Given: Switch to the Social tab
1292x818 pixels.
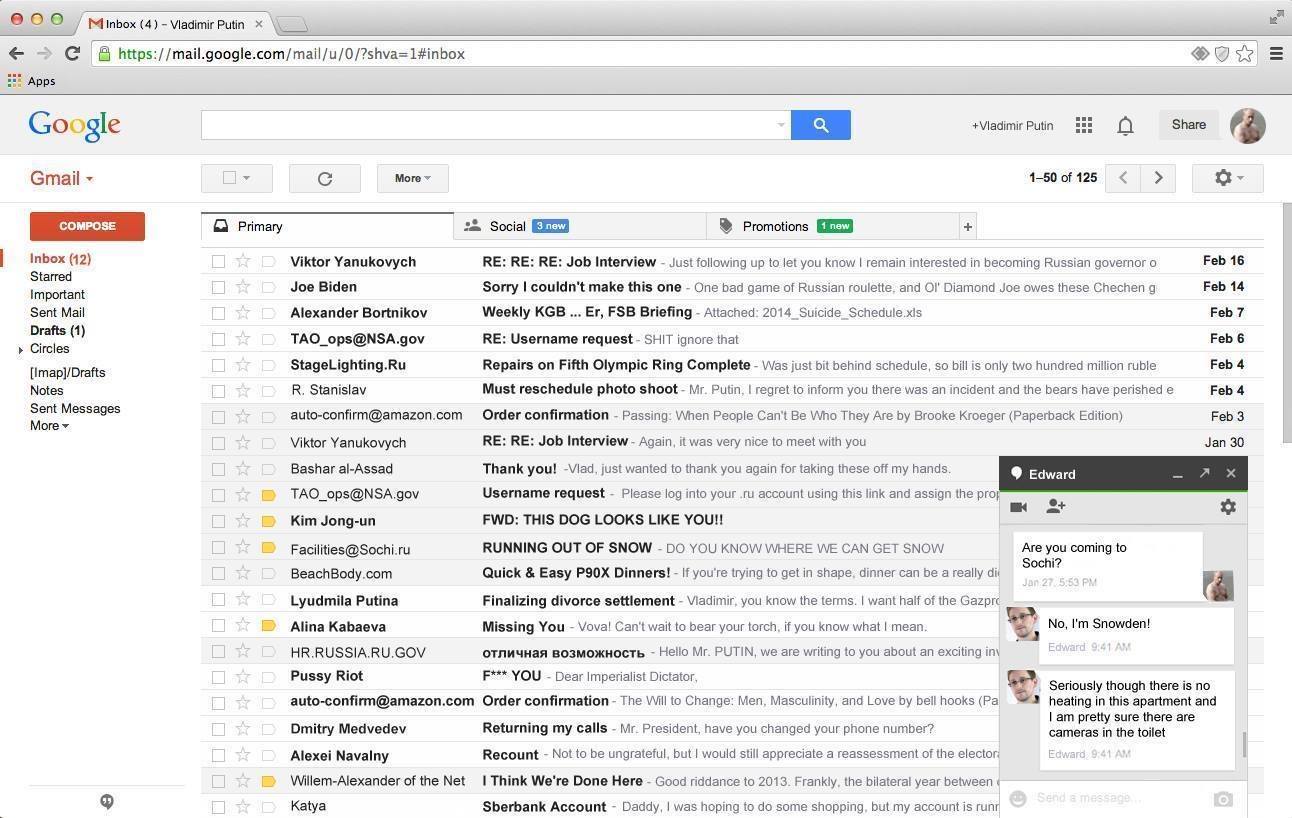Looking at the screenshot, I should 507,226.
